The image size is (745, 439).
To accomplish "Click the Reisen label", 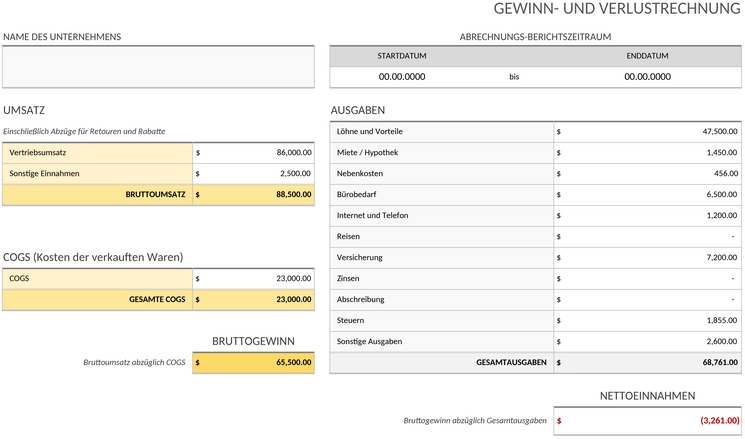I will [348, 236].
